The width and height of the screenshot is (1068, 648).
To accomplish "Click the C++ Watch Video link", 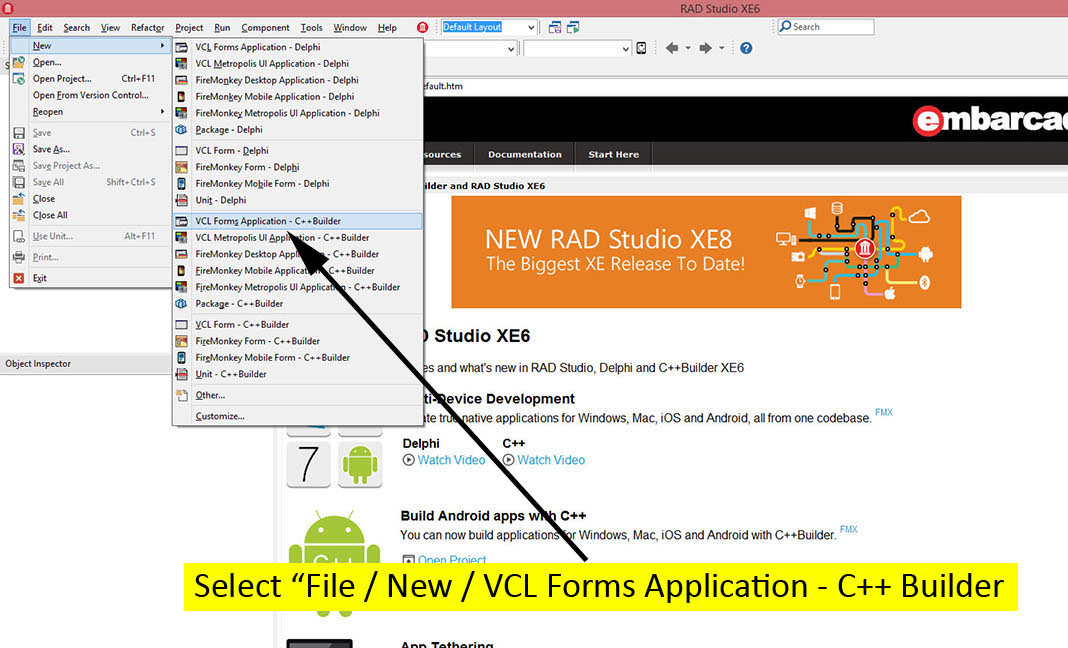I will pos(550,460).
